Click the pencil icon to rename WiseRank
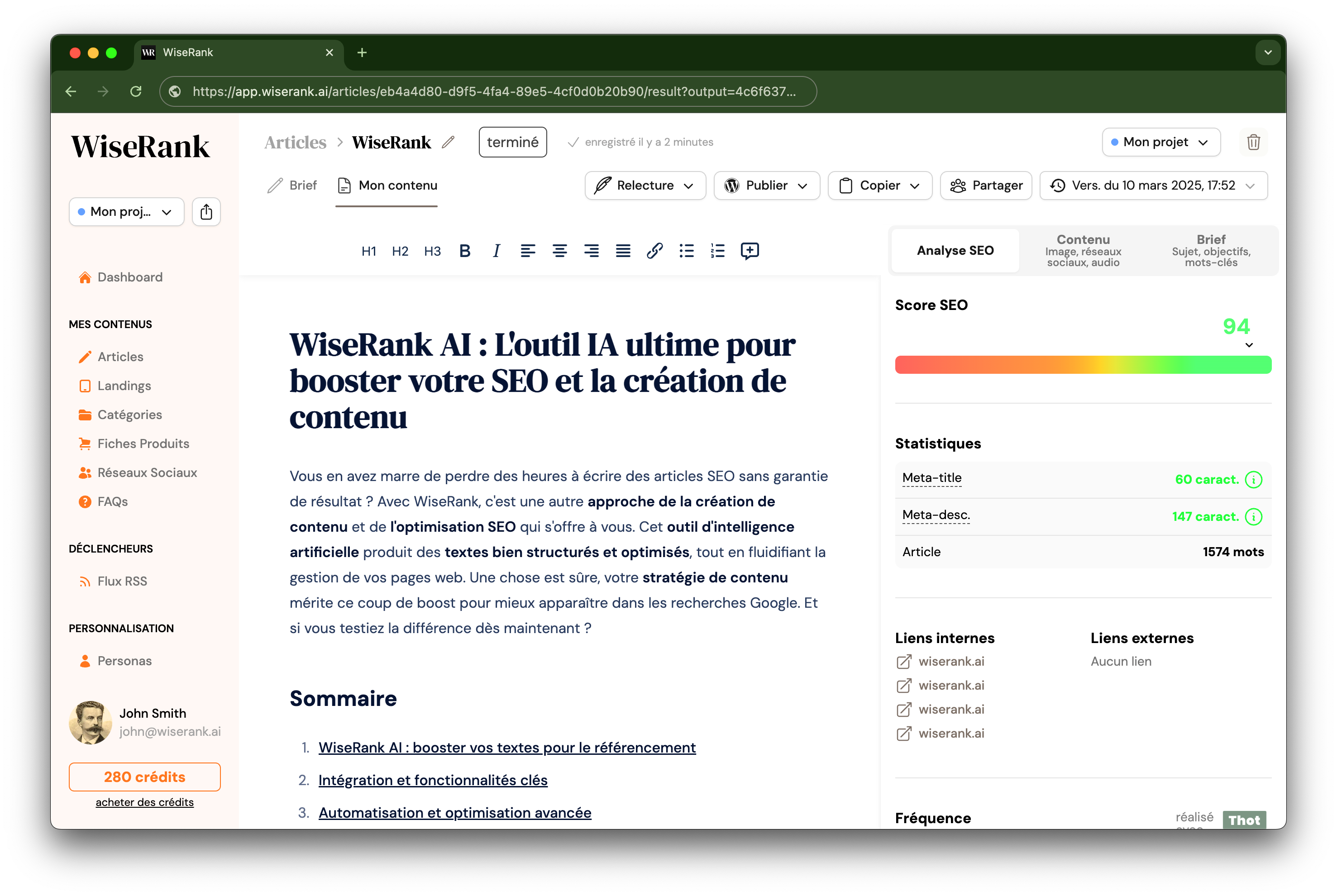 449,142
